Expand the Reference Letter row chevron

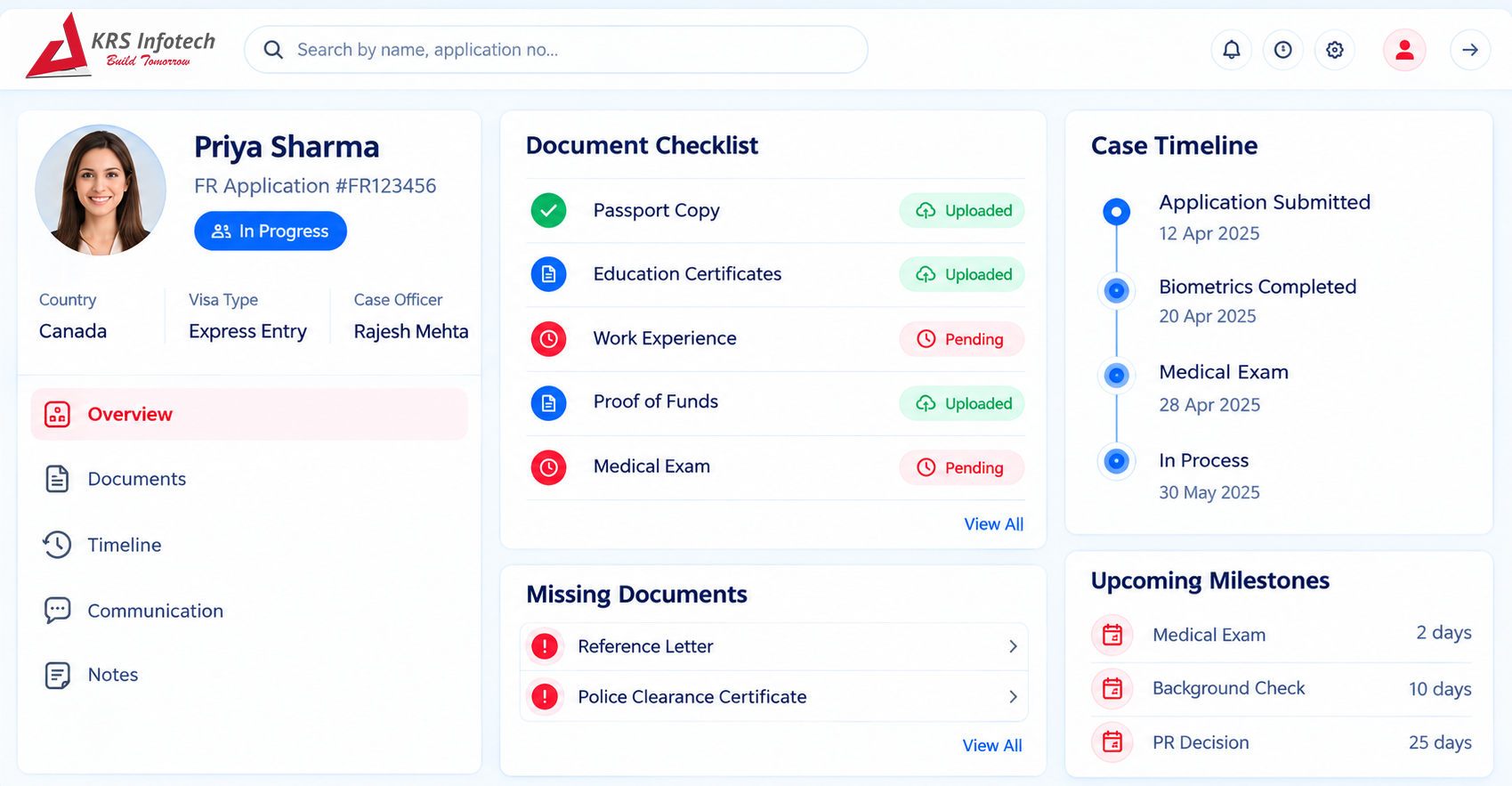1013,646
